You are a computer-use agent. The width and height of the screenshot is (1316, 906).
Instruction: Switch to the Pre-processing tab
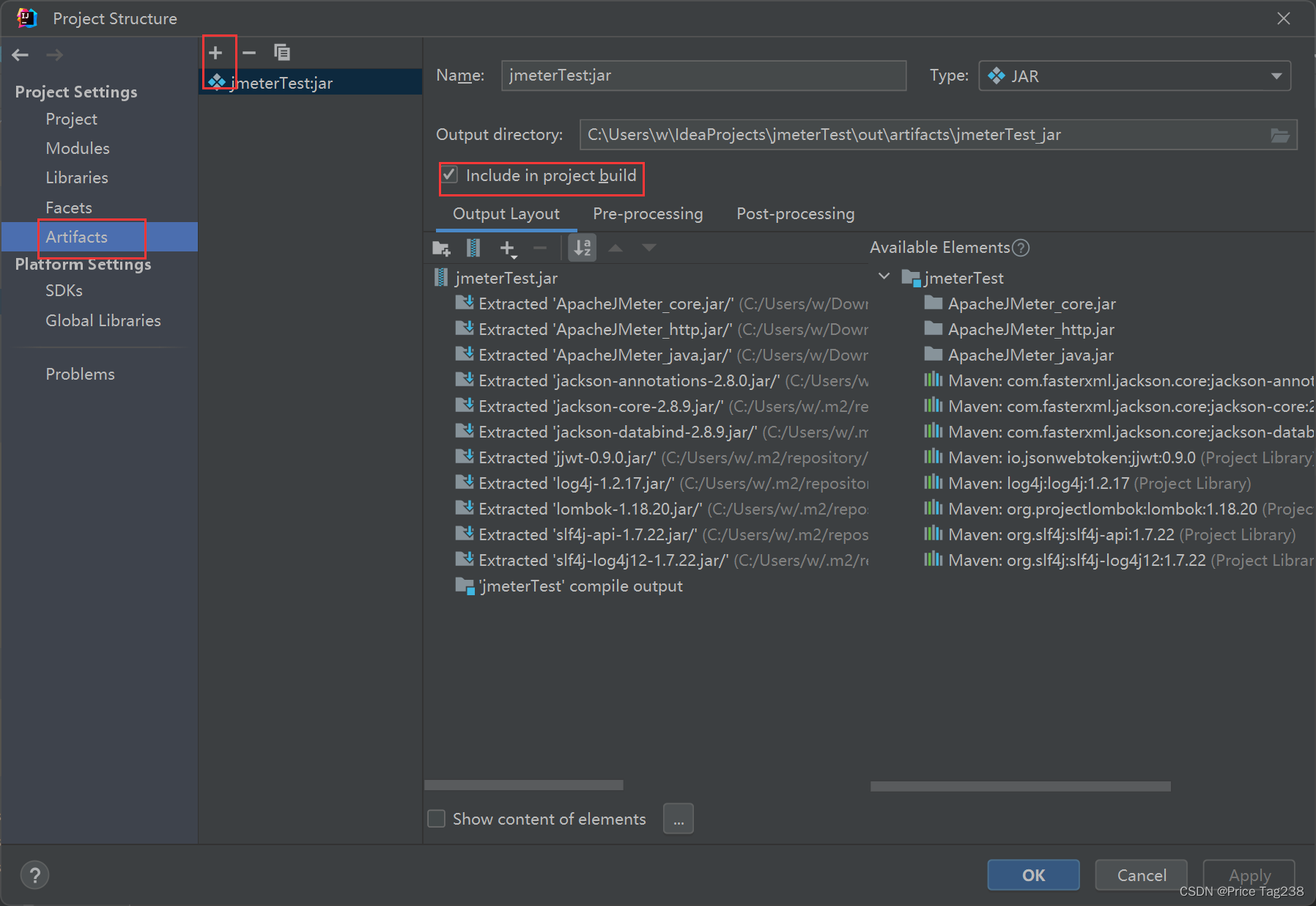coord(648,213)
